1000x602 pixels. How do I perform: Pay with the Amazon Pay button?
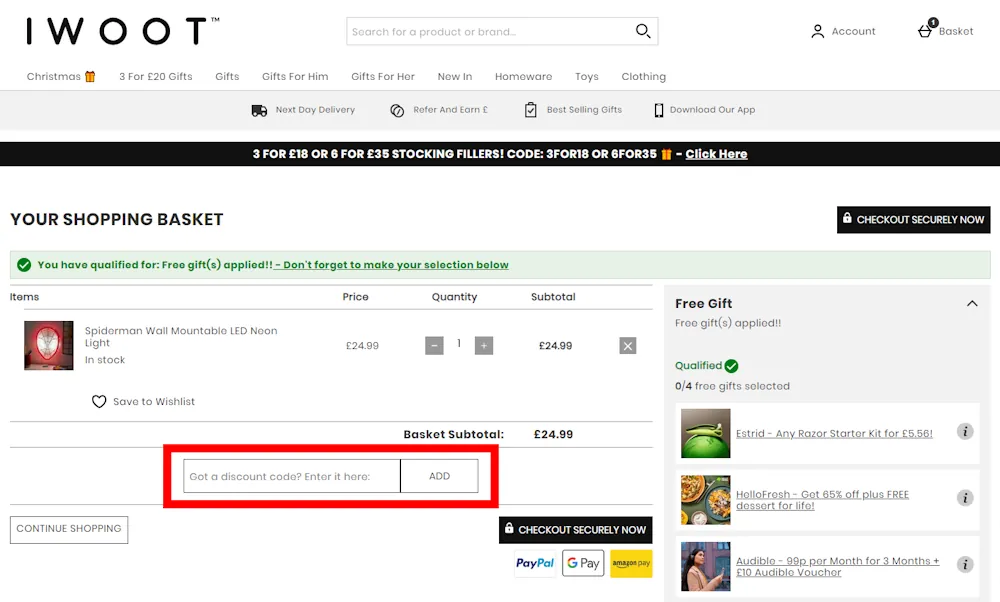tap(631, 563)
